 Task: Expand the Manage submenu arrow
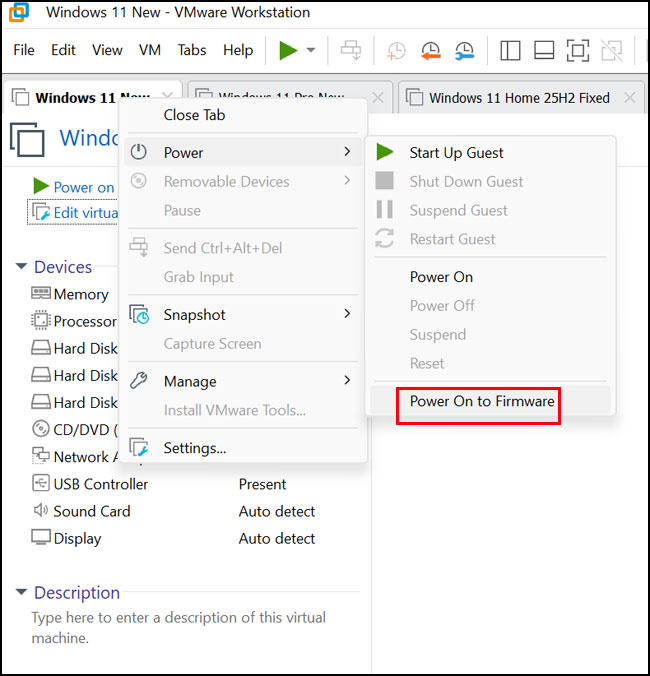click(347, 380)
